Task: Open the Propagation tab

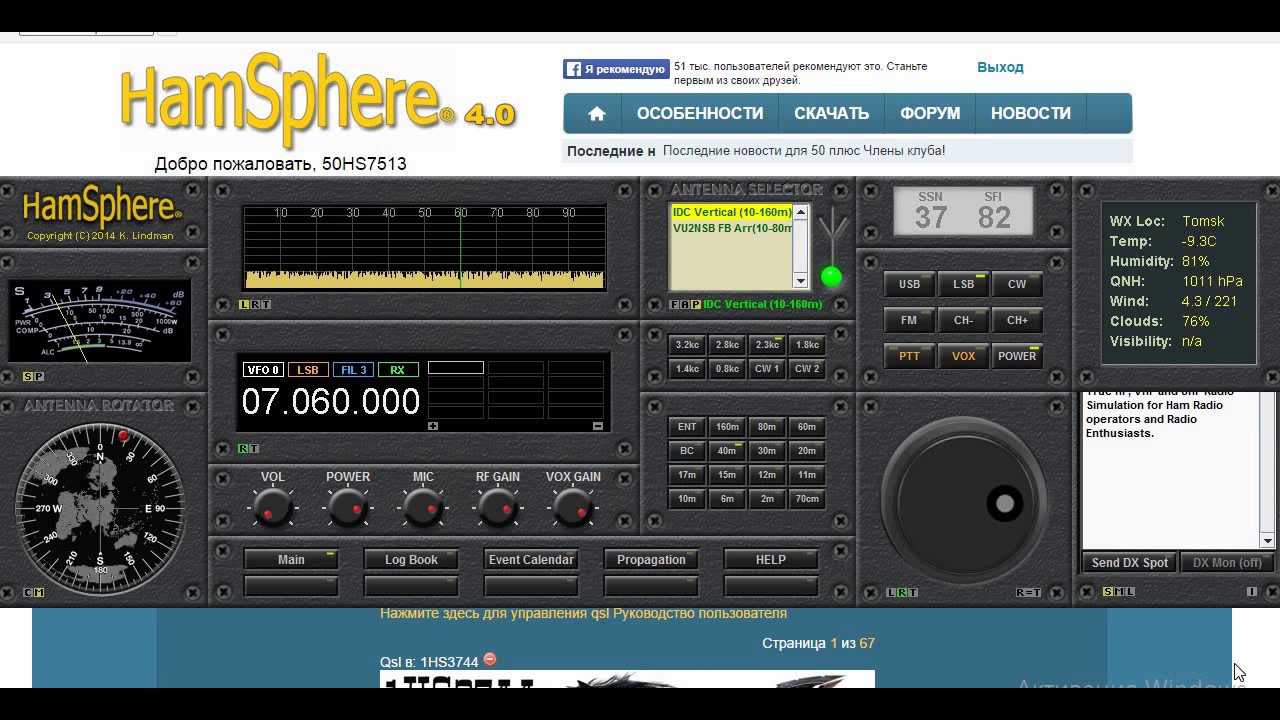Action: click(x=651, y=560)
